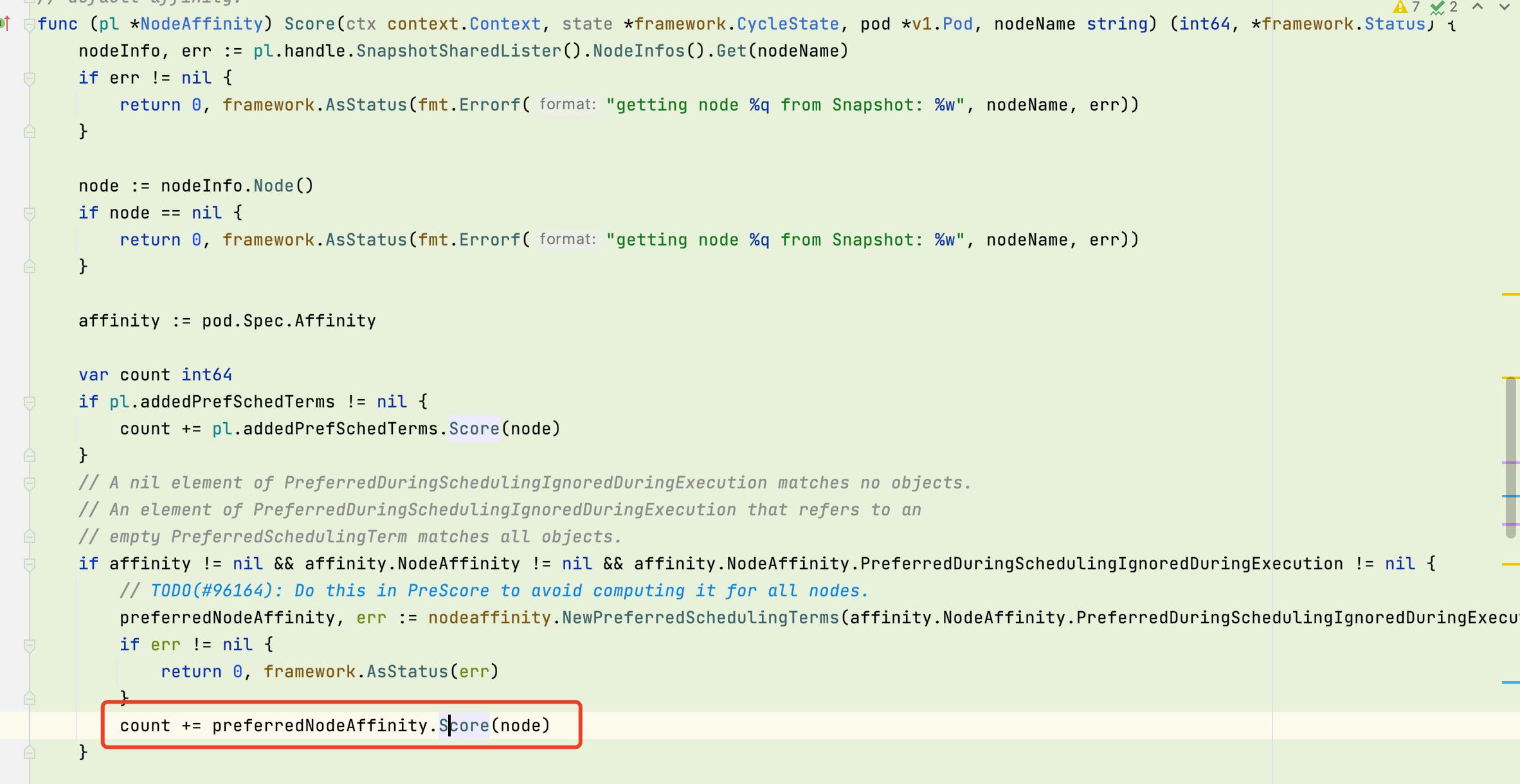Viewport: 1520px width, 784px height.
Task: Click 'NodeAffinity' receiver type in func signature
Action: pos(202,24)
